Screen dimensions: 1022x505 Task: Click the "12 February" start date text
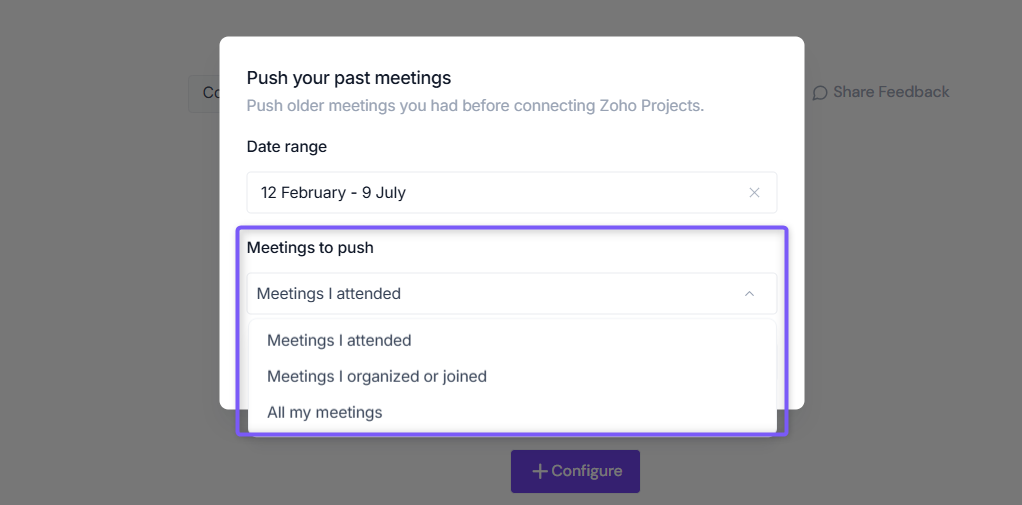pyautogui.click(x=304, y=193)
